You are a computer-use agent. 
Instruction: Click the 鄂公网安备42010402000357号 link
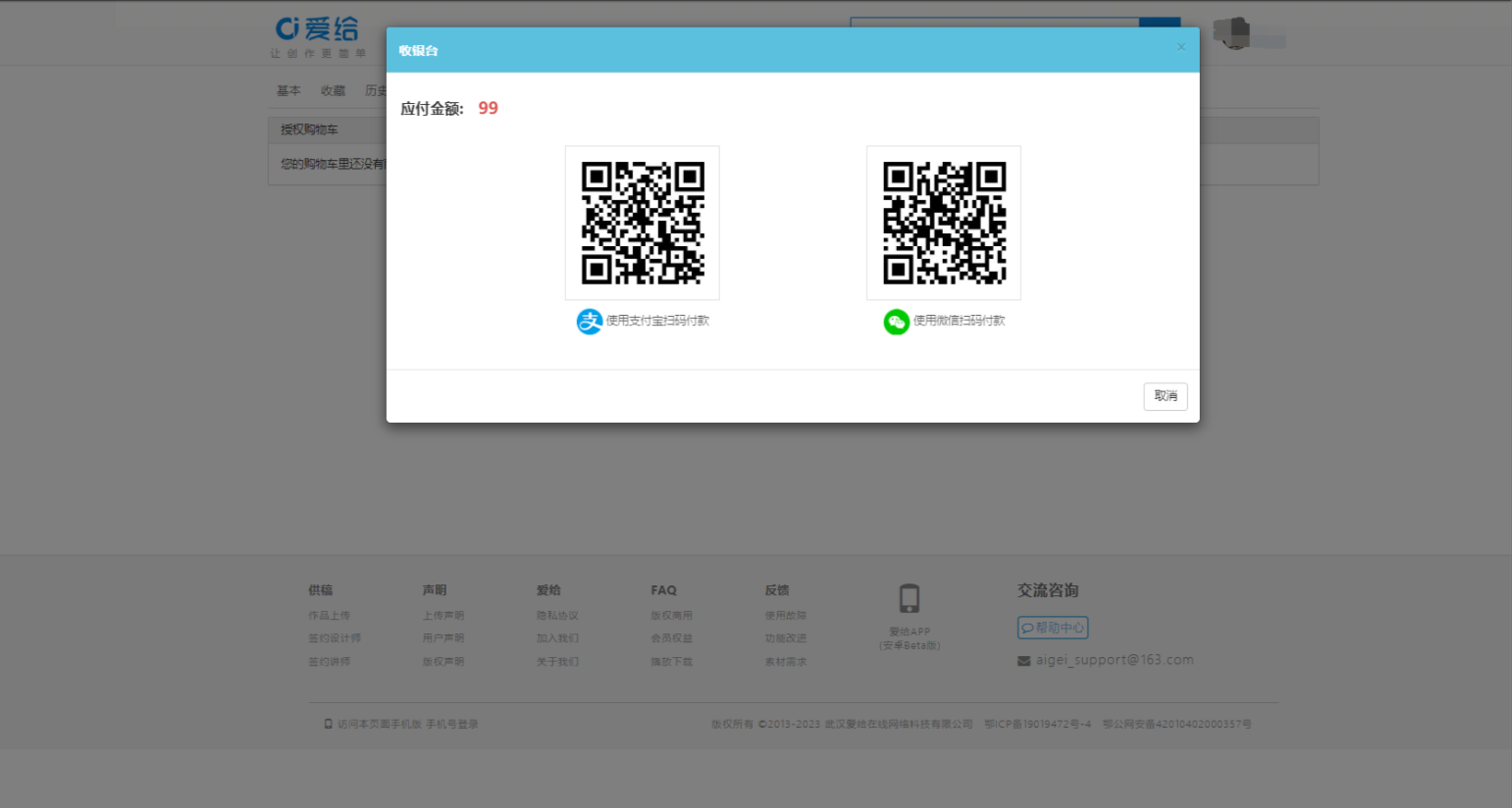point(1176,725)
